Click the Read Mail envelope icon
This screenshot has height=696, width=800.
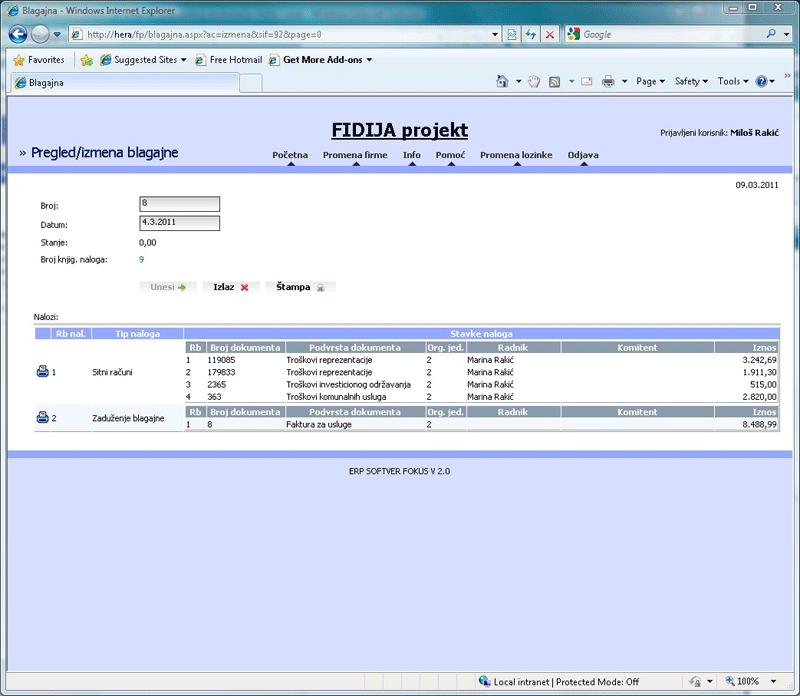[x=587, y=81]
